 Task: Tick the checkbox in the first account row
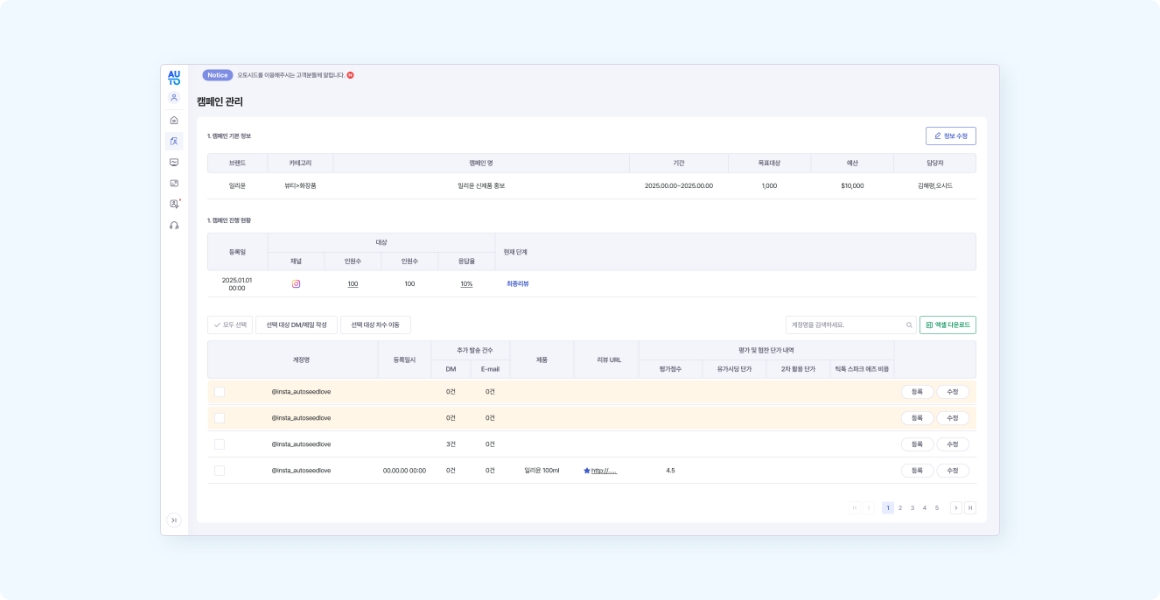click(219, 392)
